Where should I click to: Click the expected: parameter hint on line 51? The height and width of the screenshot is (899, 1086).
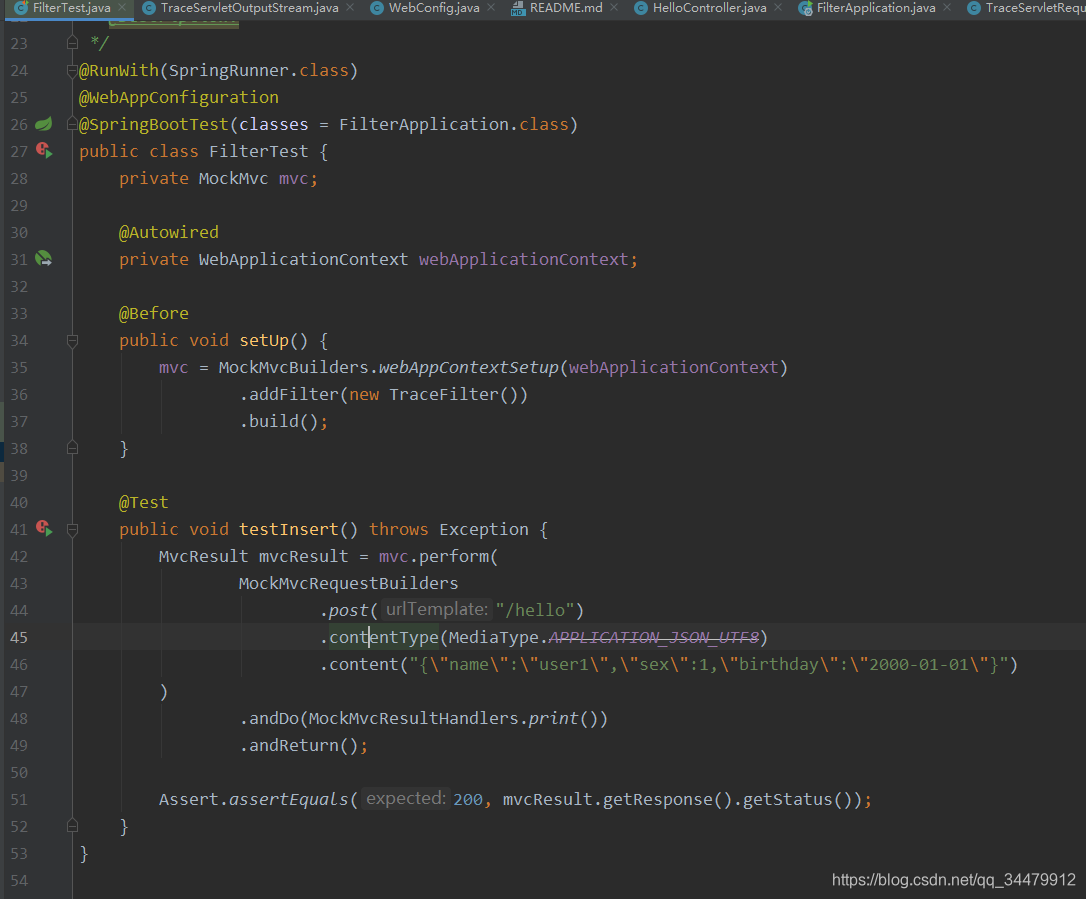pos(405,799)
